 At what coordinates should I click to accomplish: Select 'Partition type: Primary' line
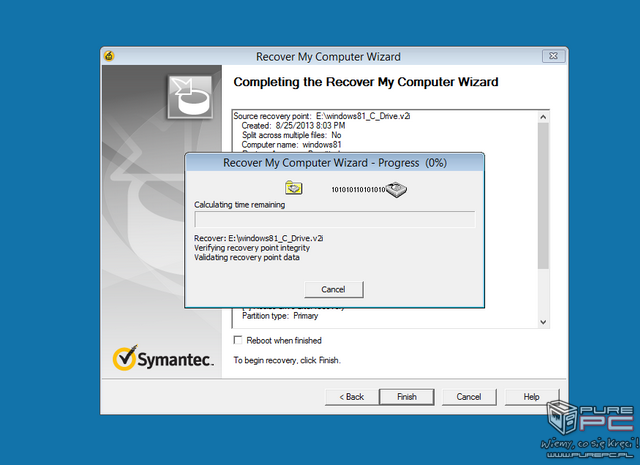[280, 316]
